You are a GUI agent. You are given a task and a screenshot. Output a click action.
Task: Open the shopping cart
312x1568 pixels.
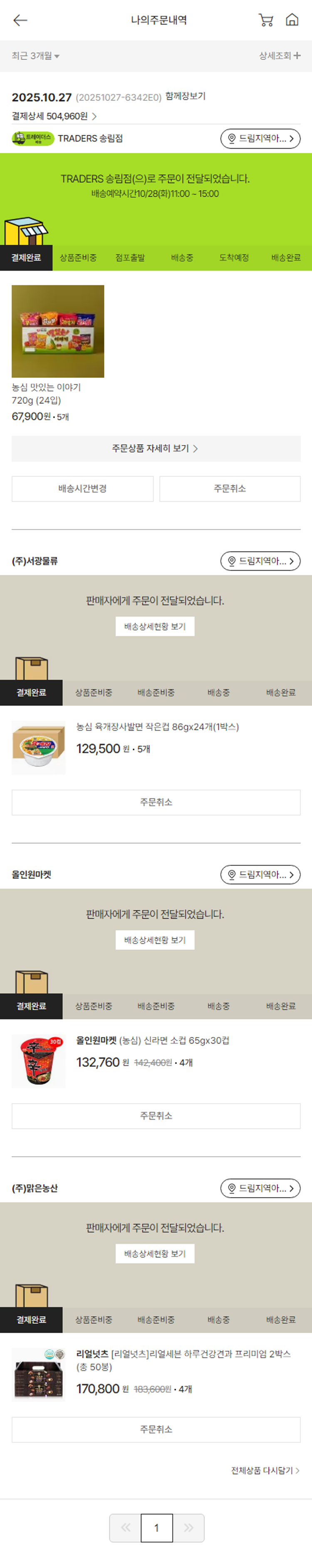[266, 20]
